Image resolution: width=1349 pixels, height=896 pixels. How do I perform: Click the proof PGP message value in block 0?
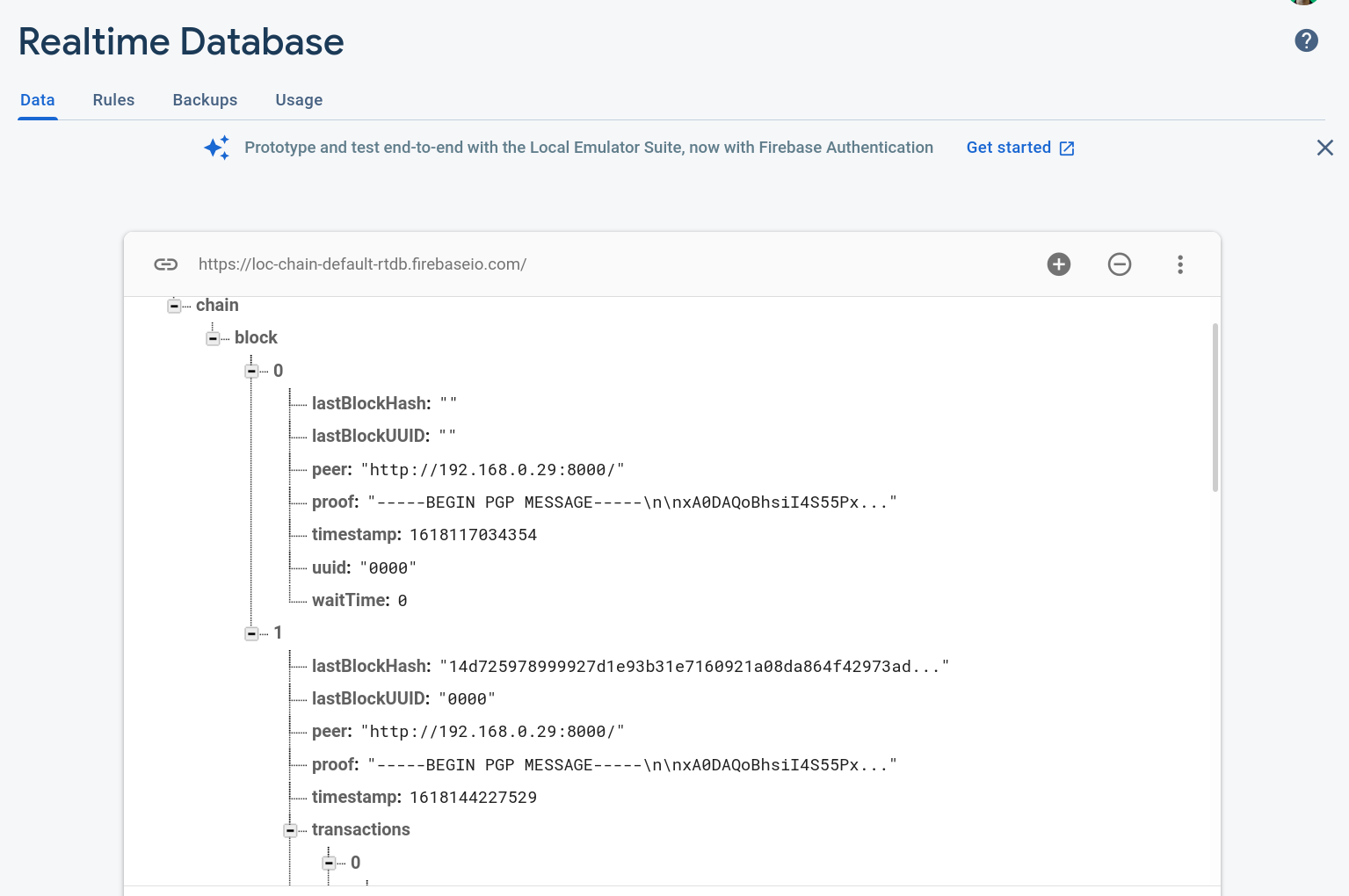click(x=632, y=502)
